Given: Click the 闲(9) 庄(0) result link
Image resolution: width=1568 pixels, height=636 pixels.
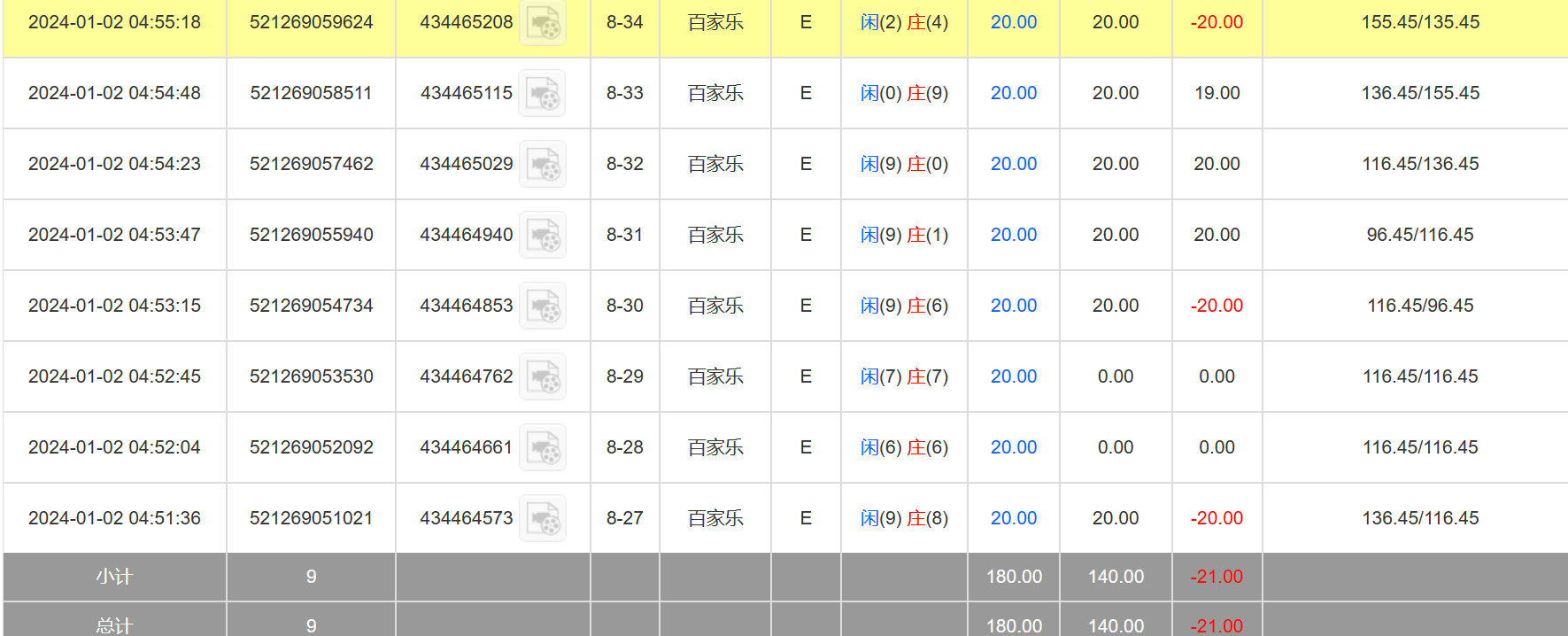Looking at the screenshot, I should click(x=904, y=164).
